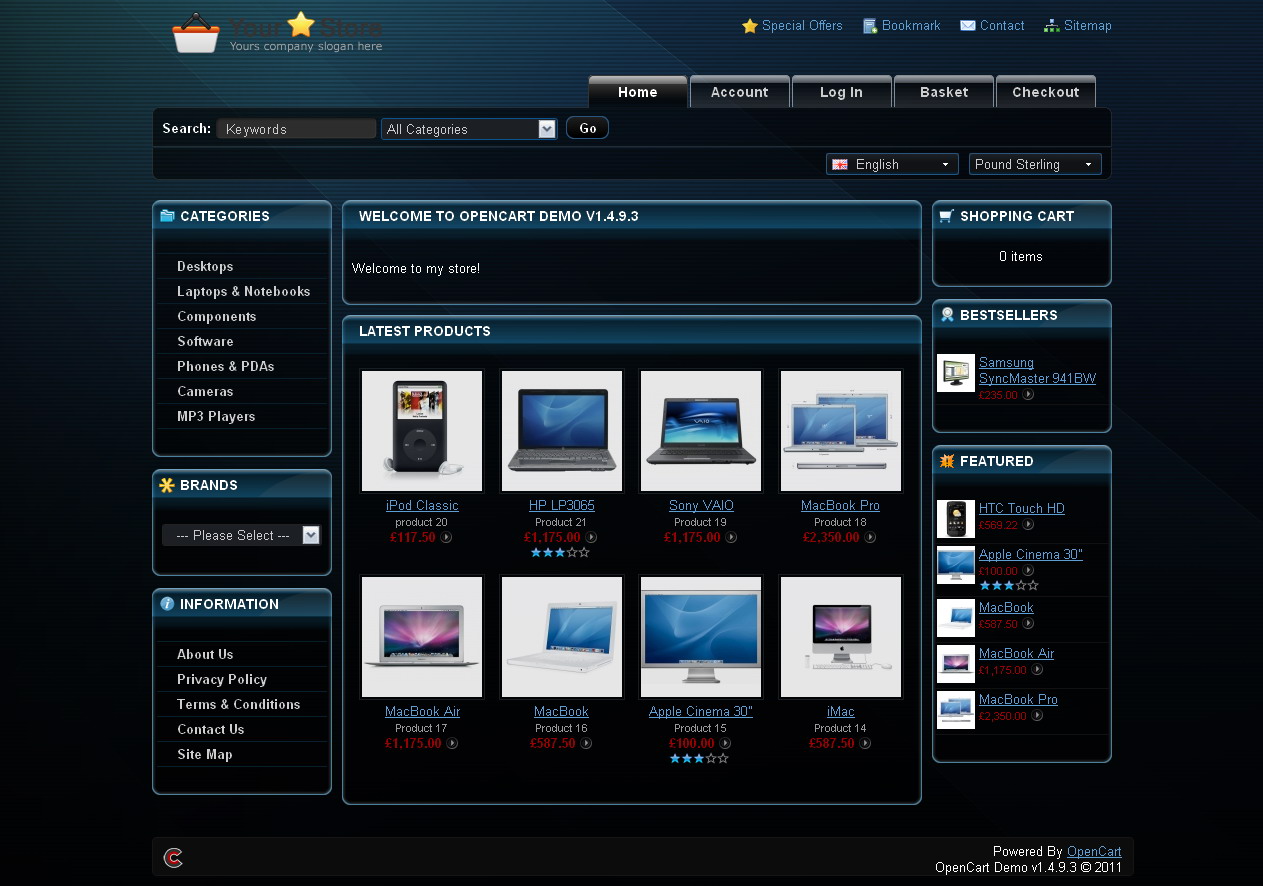Click the "0 items" cart text
This screenshot has height=886, width=1263.
tap(1021, 257)
